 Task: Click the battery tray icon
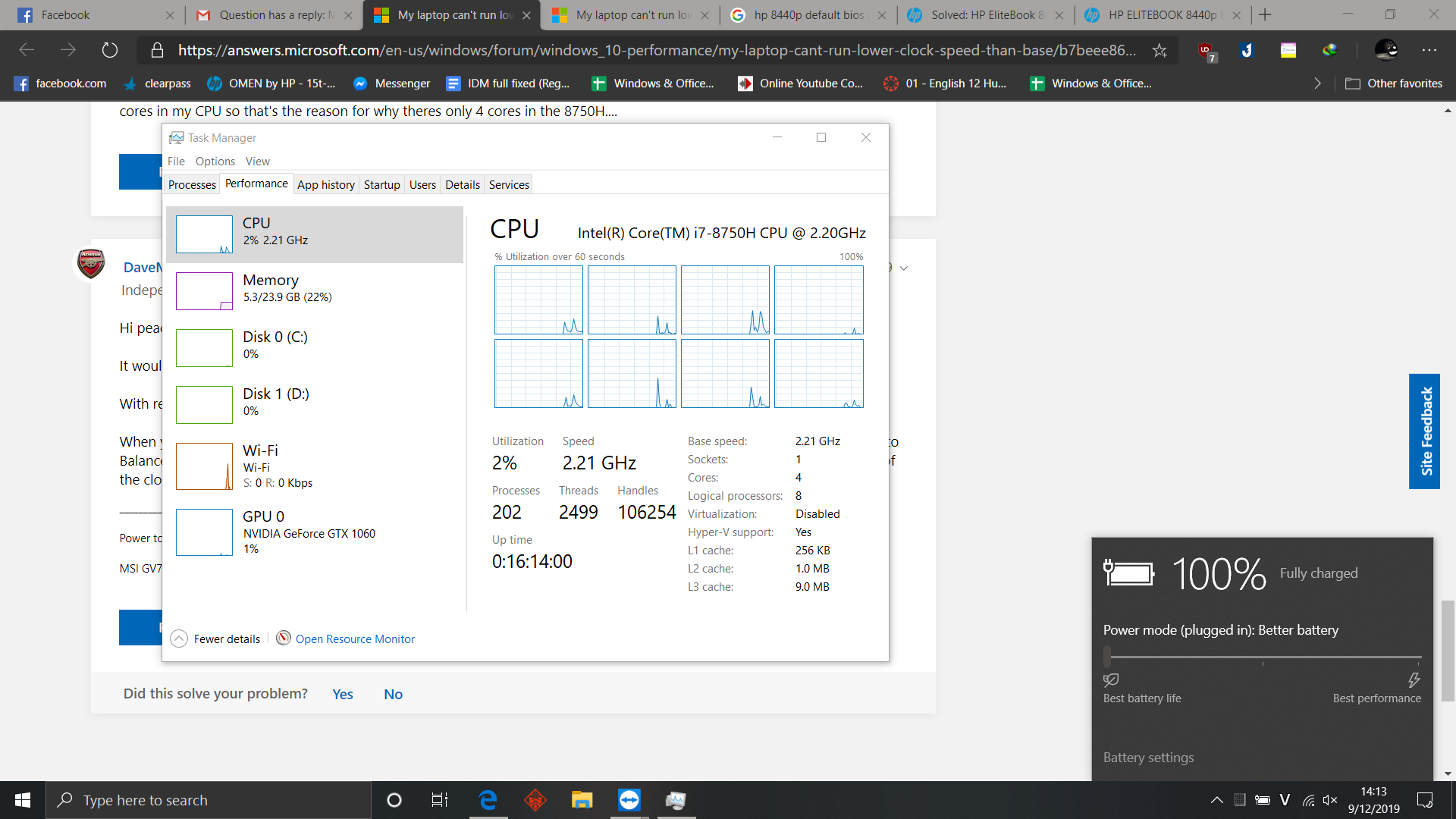pos(1262,800)
